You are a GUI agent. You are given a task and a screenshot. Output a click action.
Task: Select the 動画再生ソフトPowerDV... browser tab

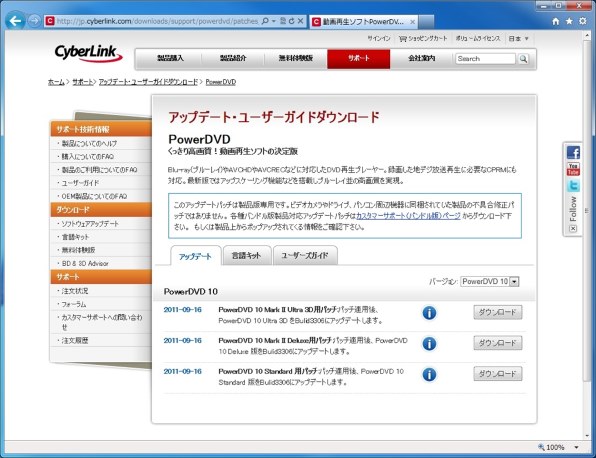point(363,22)
